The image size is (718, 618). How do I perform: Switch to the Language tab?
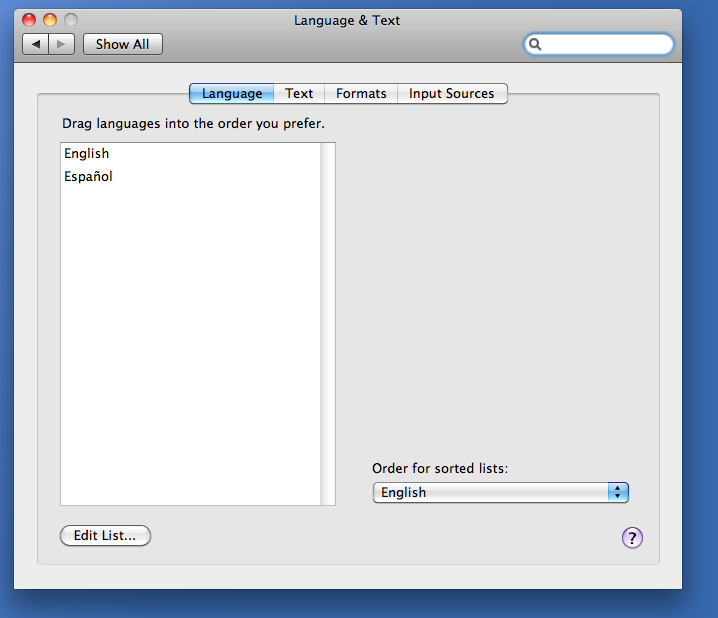(x=231, y=93)
